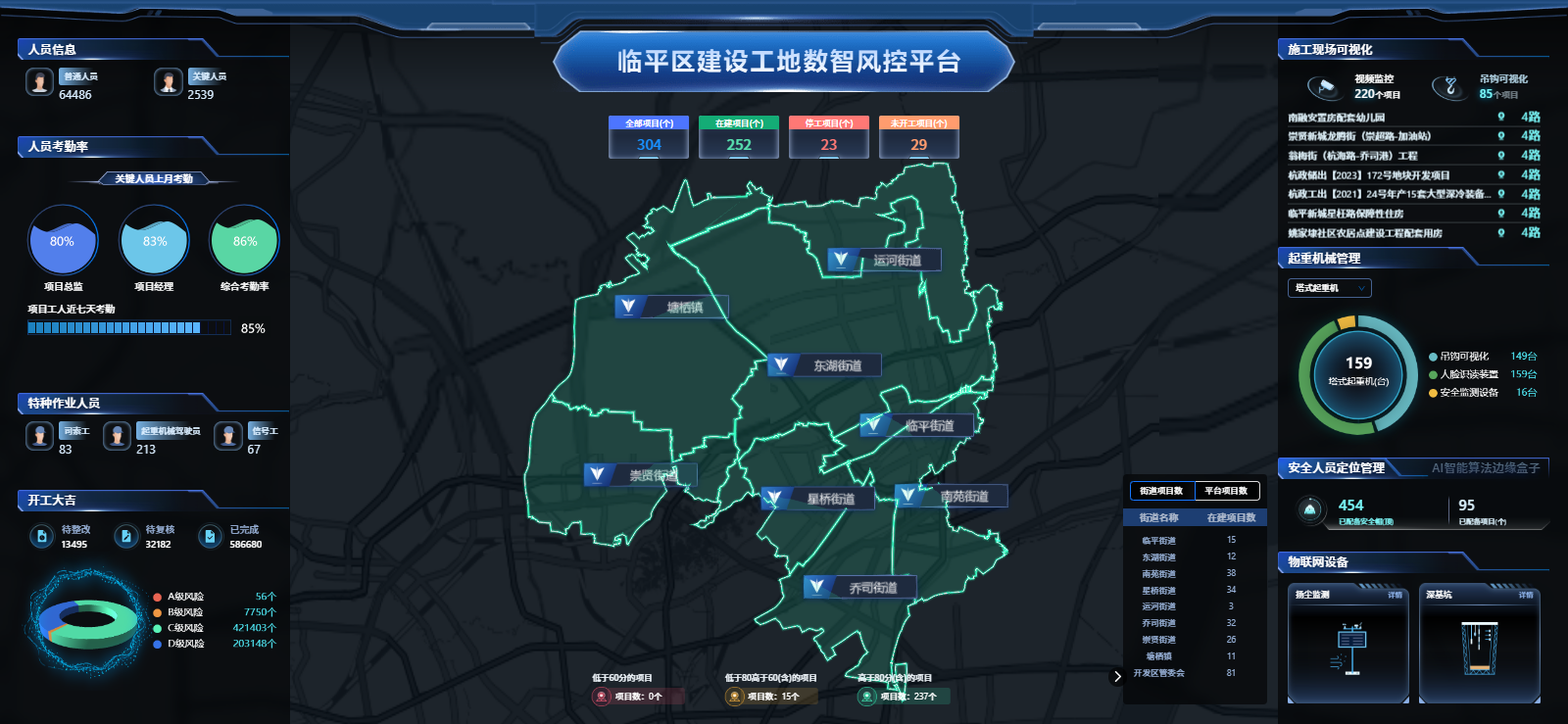Open 崇贤新城龙腾街 project row
1568x724 pixels.
(1413, 136)
